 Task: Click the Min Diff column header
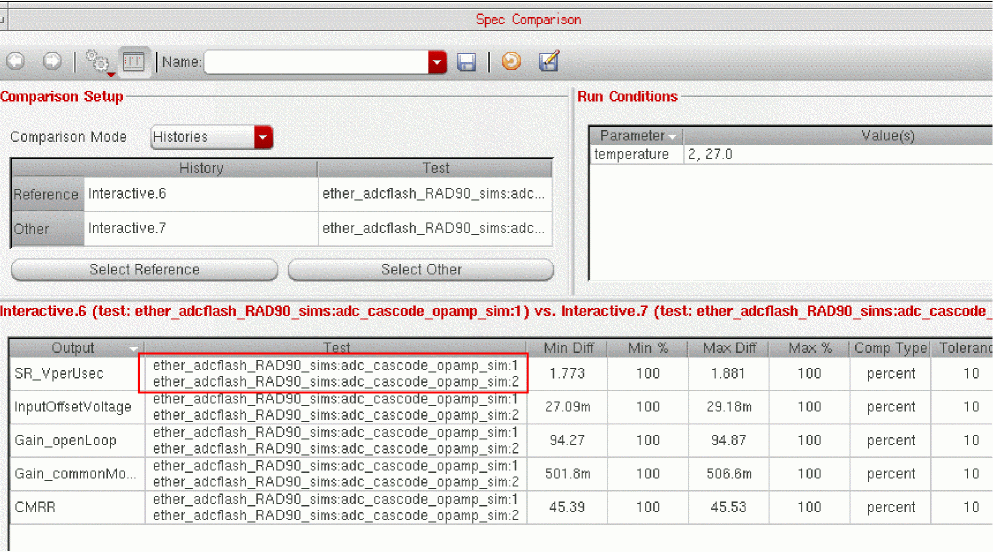[x=568, y=348]
